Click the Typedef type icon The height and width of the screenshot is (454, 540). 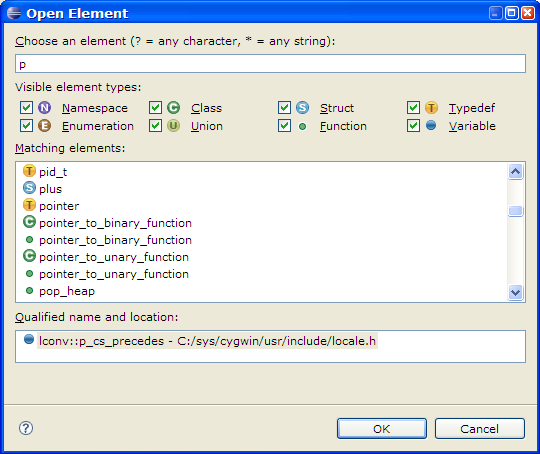(x=431, y=108)
